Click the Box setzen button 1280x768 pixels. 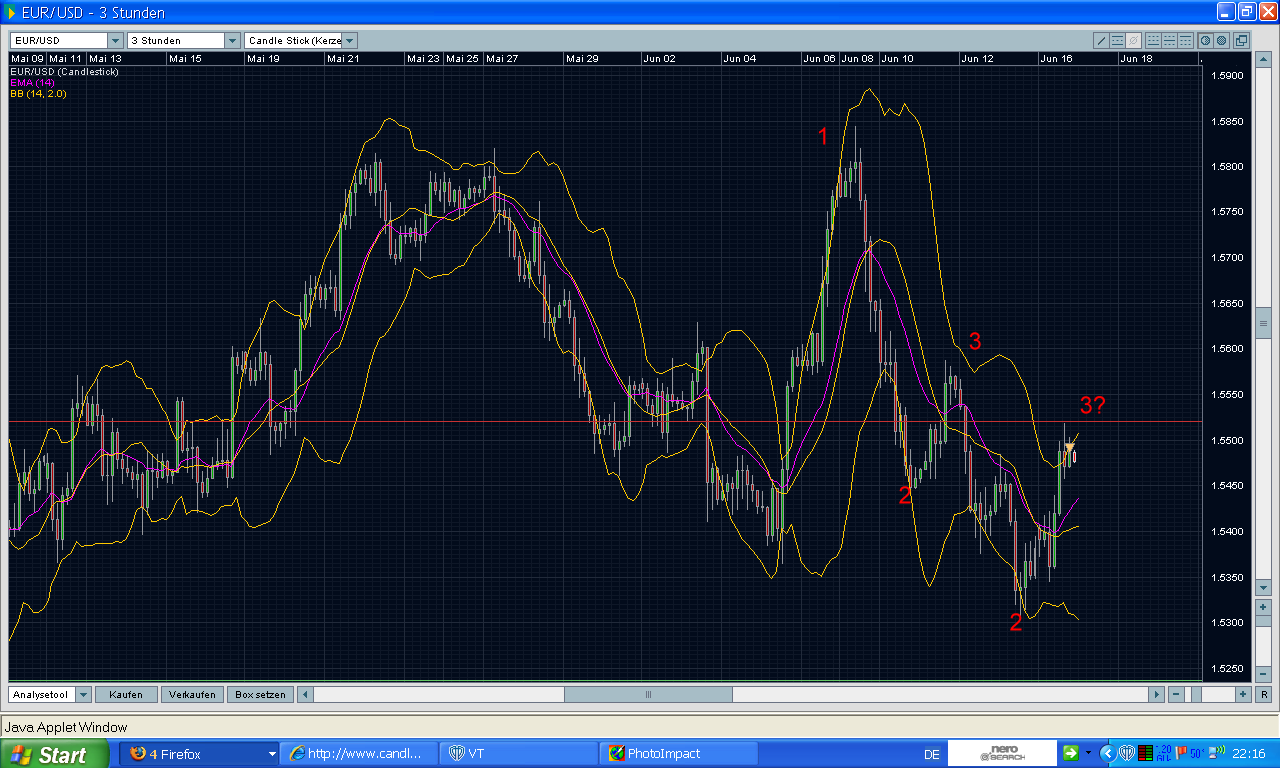coord(260,694)
